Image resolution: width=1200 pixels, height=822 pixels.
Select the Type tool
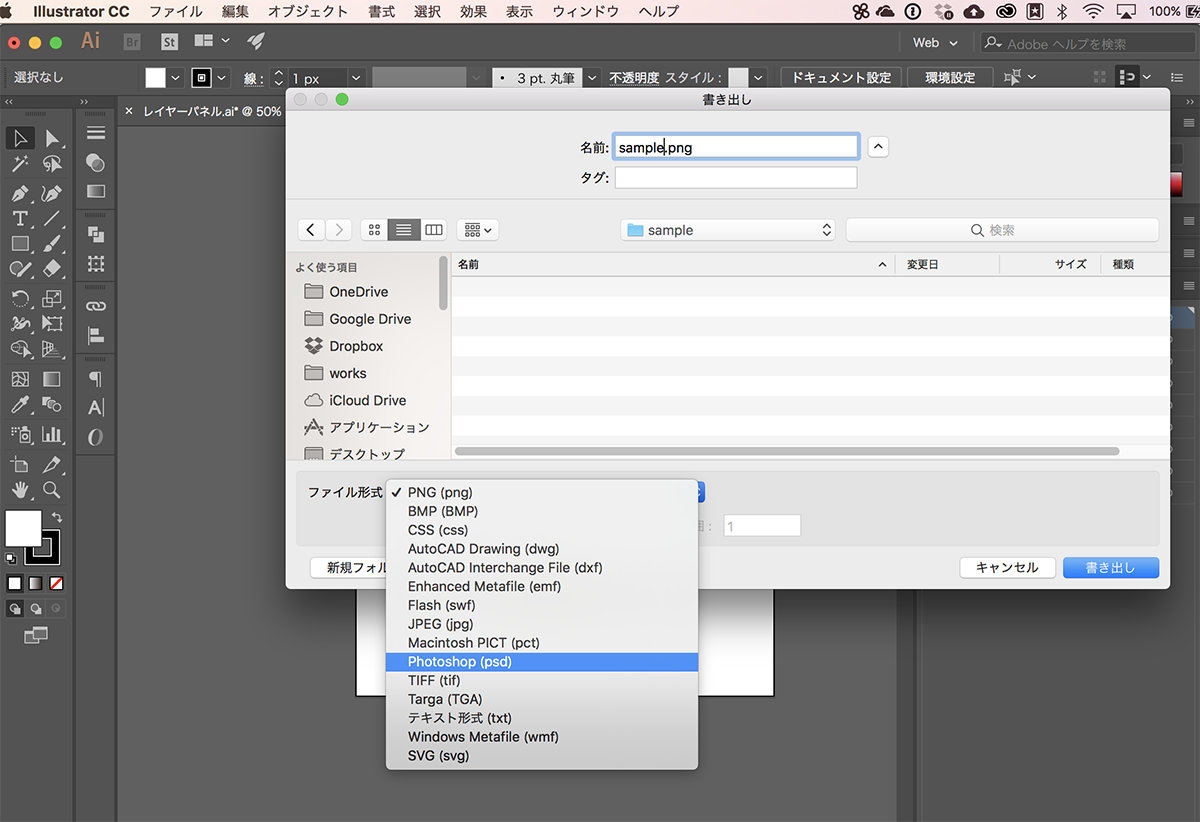pyautogui.click(x=20, y=218)
